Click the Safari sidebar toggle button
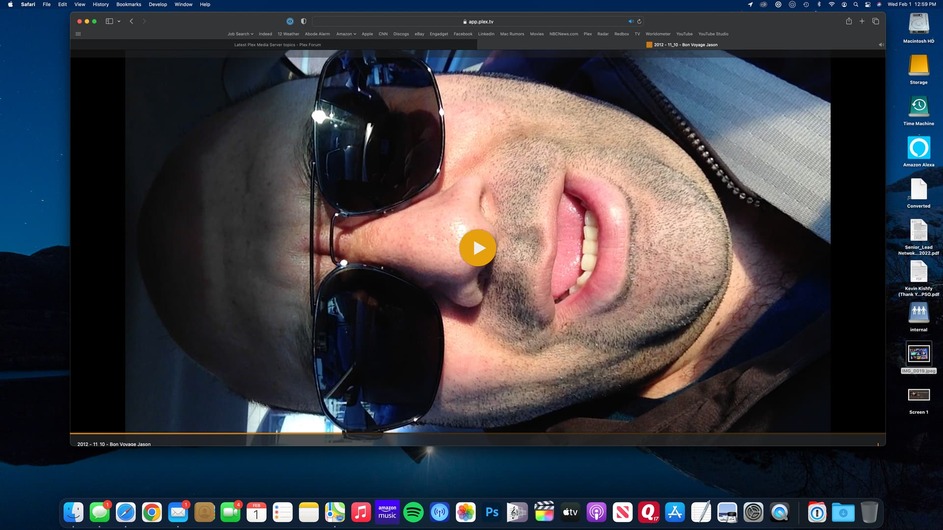 [x=109, y=21]
